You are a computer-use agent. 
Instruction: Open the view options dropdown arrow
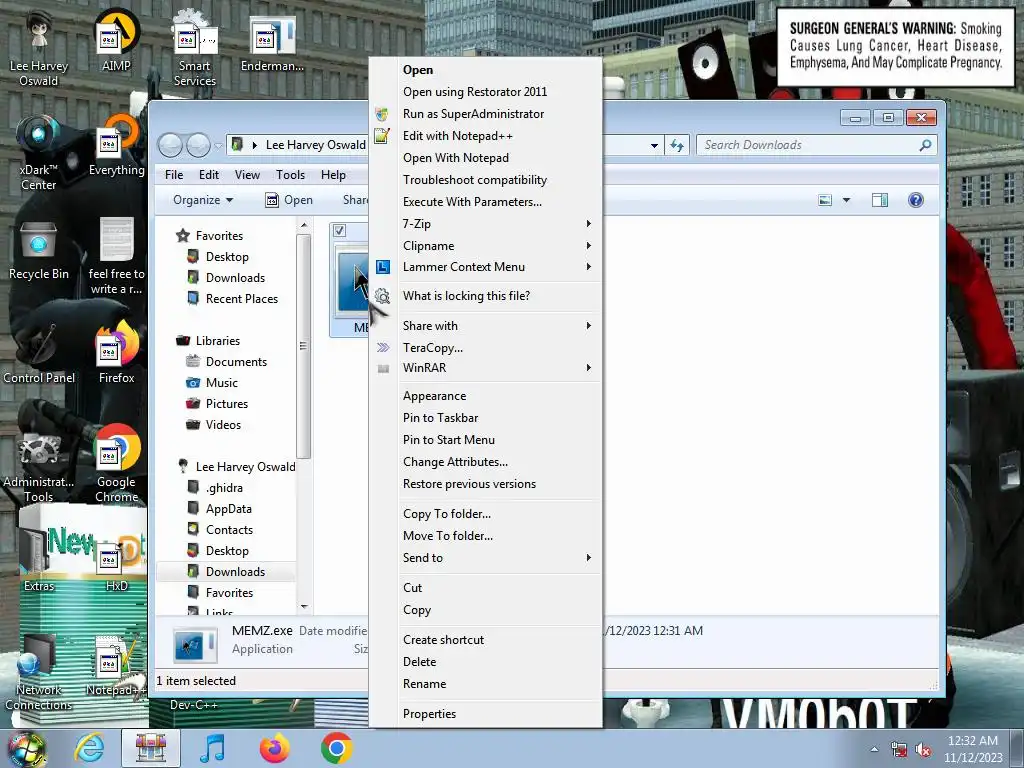(846, 200)
